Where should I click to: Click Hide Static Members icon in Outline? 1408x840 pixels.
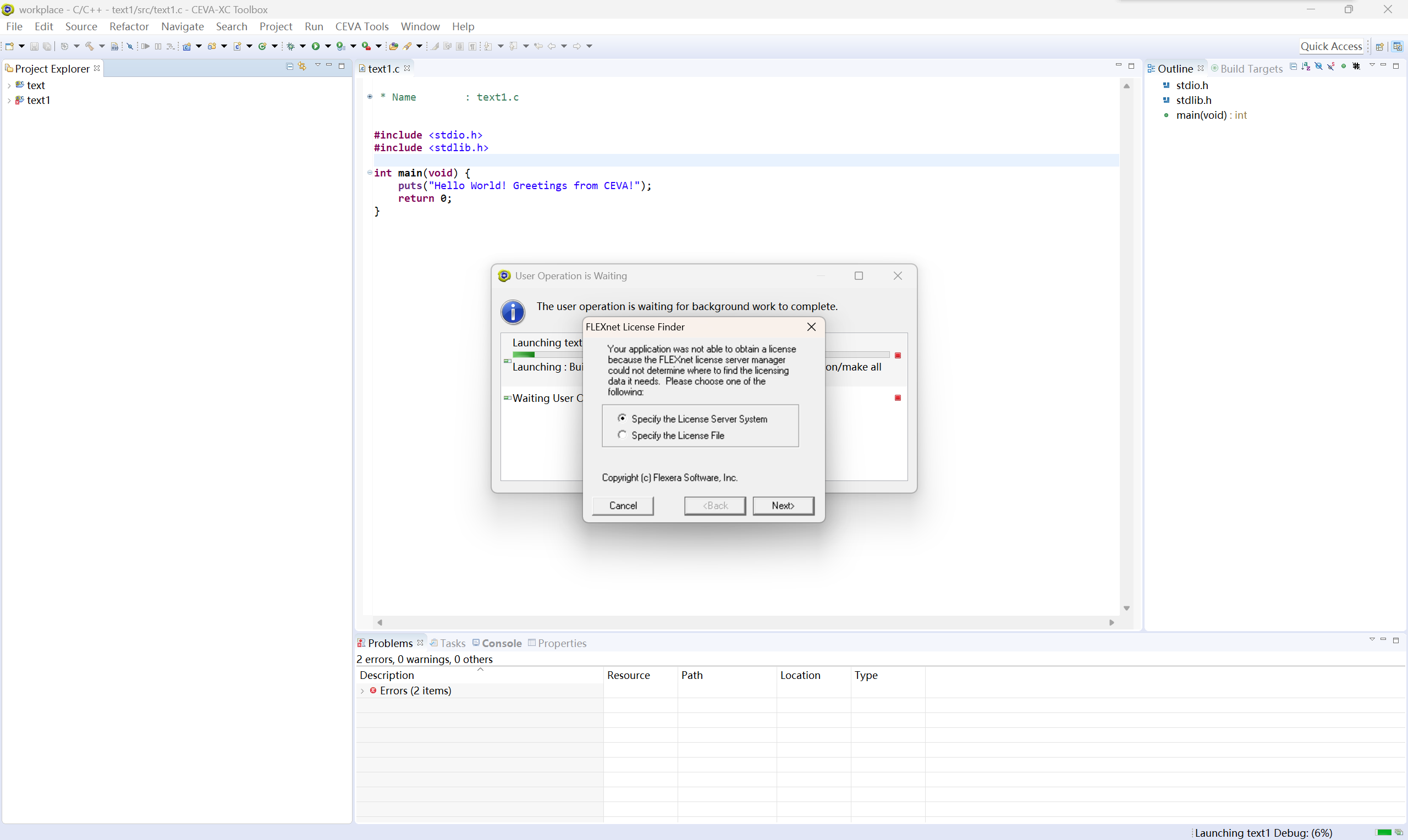(1331, 67)
